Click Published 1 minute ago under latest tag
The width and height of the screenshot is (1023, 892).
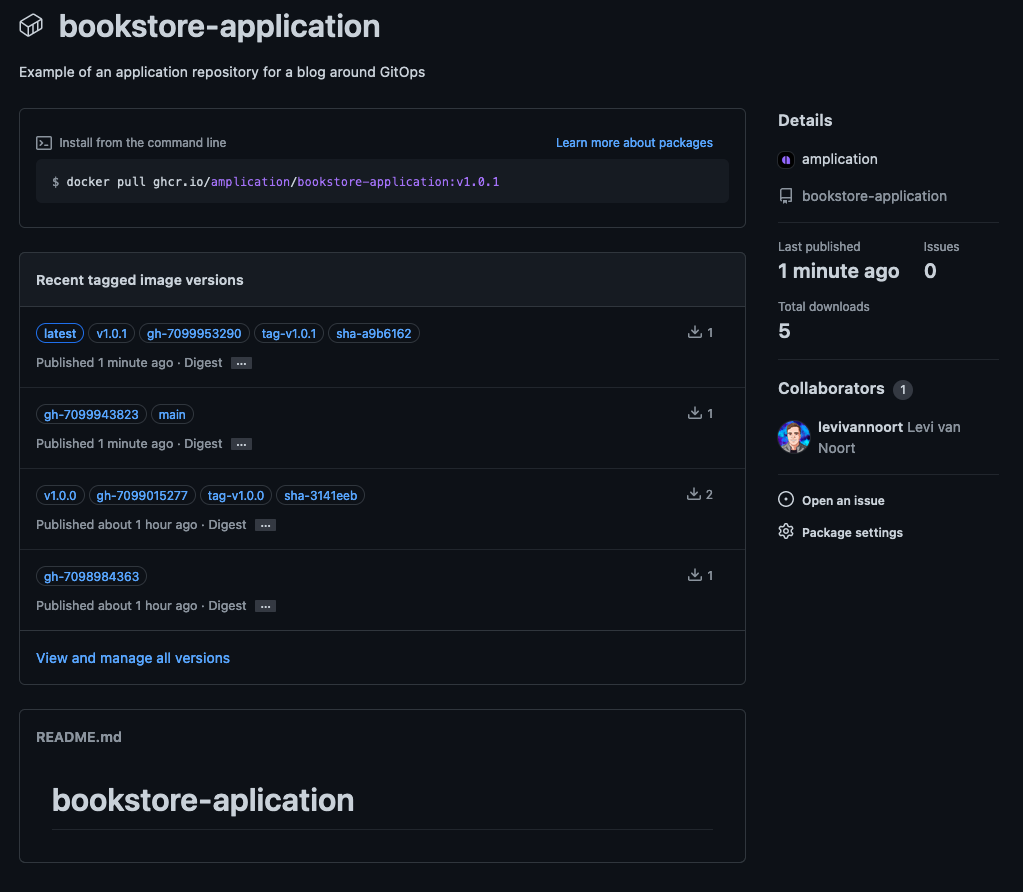click(104, 363)
